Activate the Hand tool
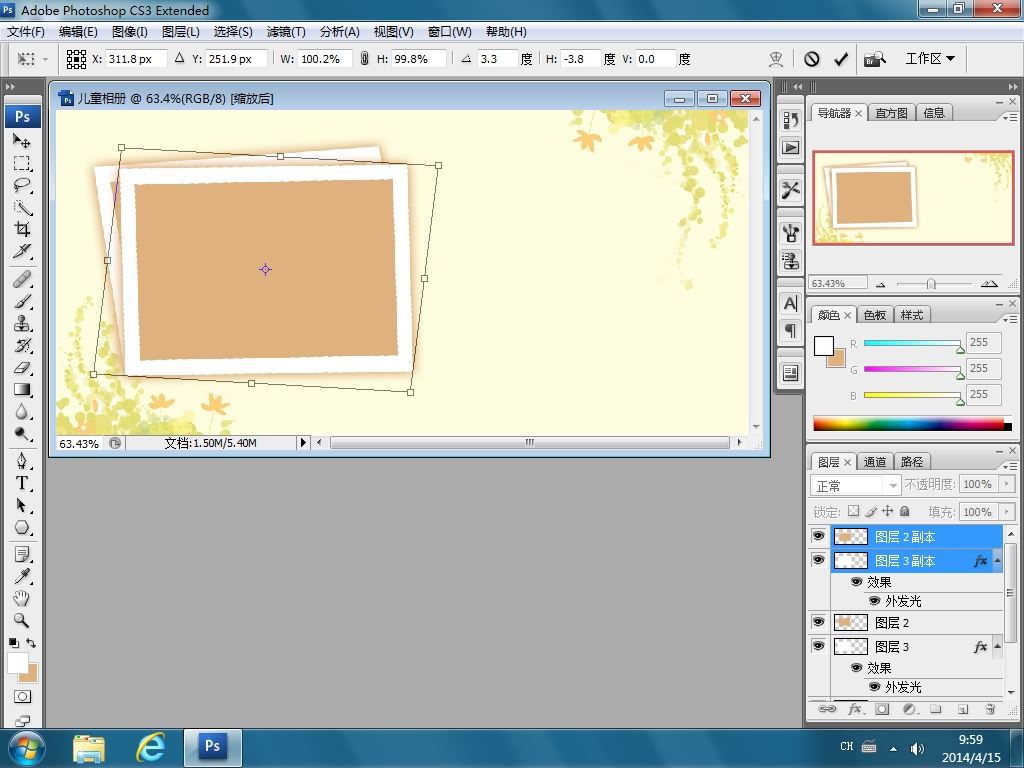Screen dimensions: 1024x768 [x=22, y=598]
